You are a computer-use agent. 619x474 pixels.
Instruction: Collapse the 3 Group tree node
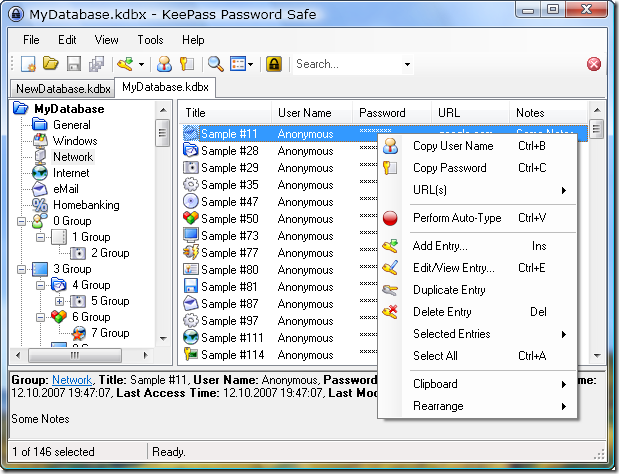[x=21, y=269]
